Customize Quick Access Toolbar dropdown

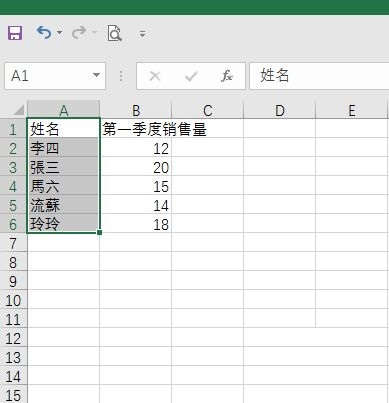142,33
